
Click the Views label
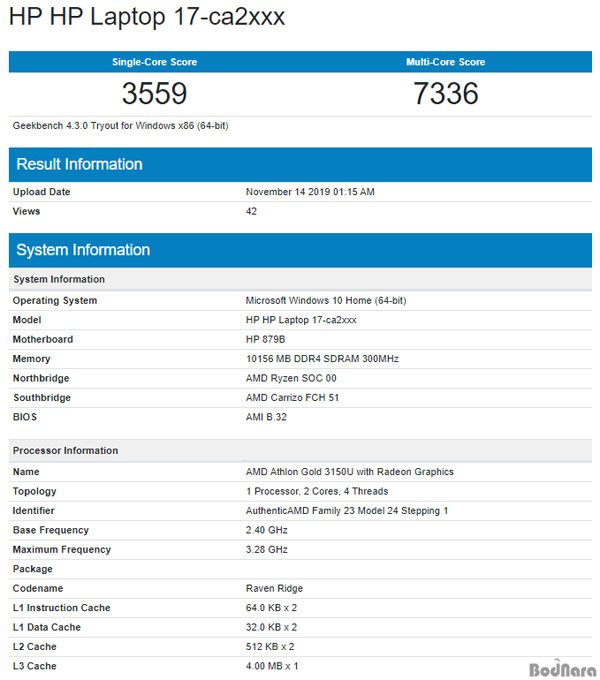[26, 211]
